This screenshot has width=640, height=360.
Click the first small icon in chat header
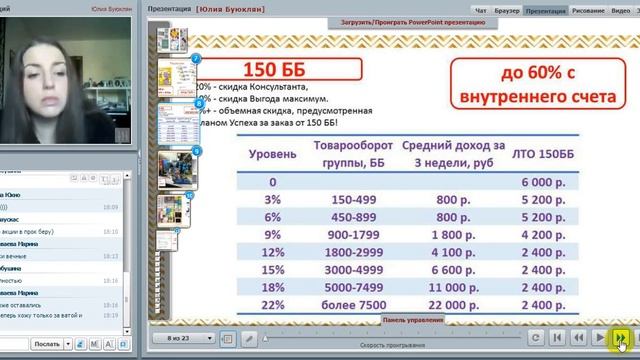click(74, 178)
